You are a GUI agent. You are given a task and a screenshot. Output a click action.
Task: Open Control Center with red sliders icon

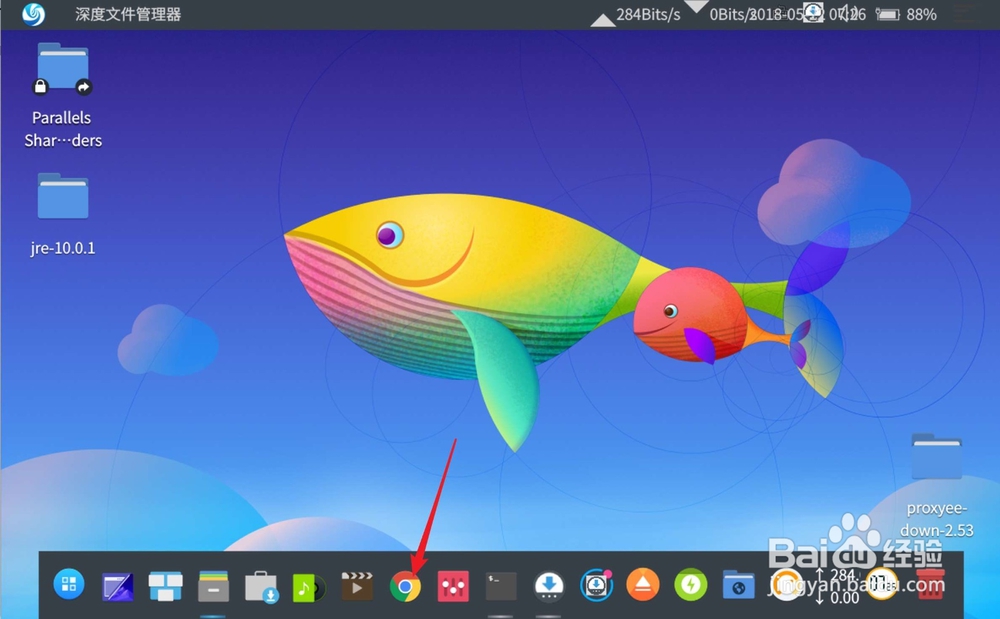453,586
